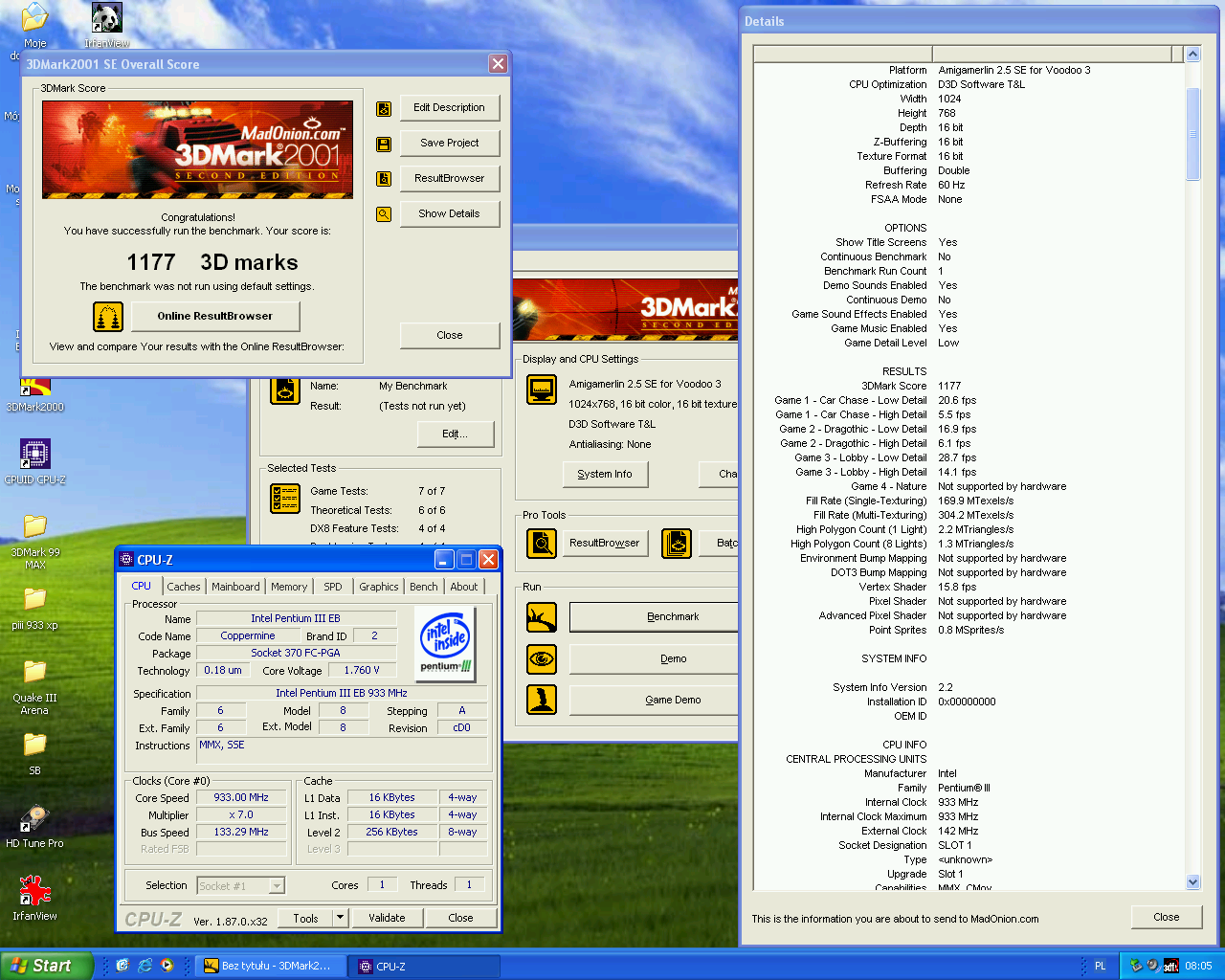Switch to the Graphics tab
This screenshot has height=980, width=1225.
[379, 588]
